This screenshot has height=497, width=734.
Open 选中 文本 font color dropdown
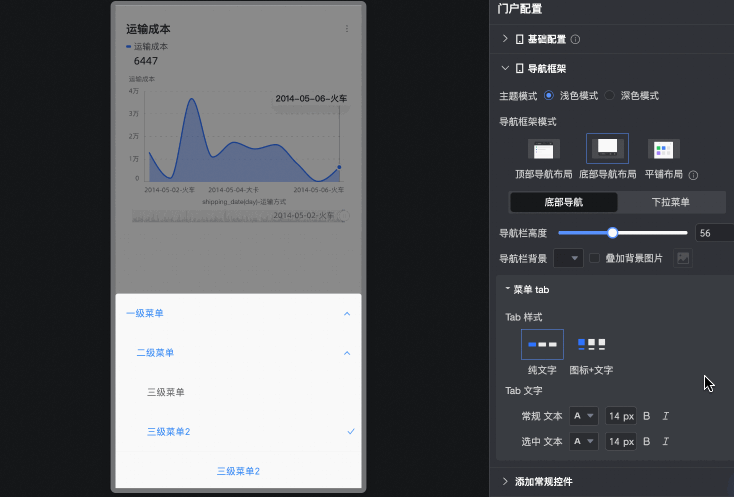click(583, 441)
